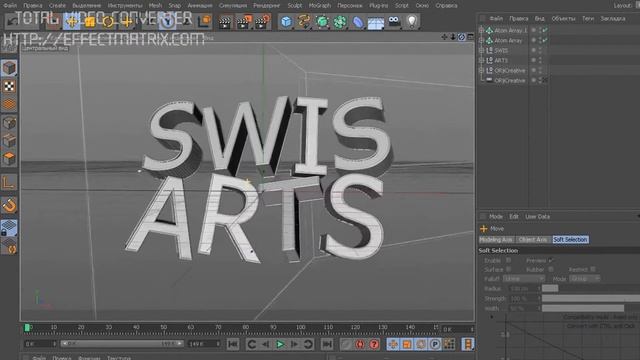Adjust the Strength slider bar
Screen dimensions: 640x360
coord(591,298)
